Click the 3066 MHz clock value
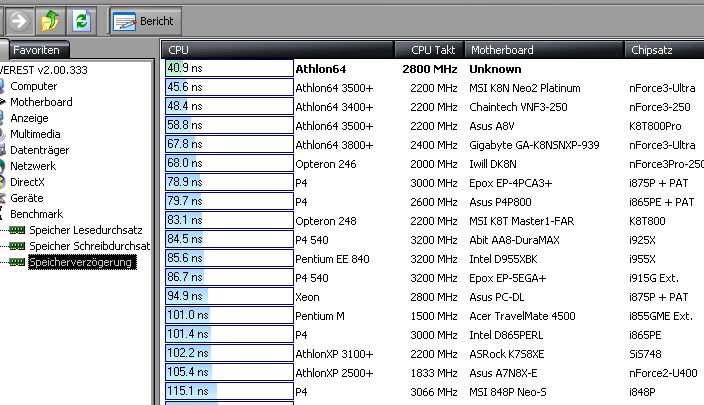The height and width of the screenshot is (405, 704). [x=433, y=392]
